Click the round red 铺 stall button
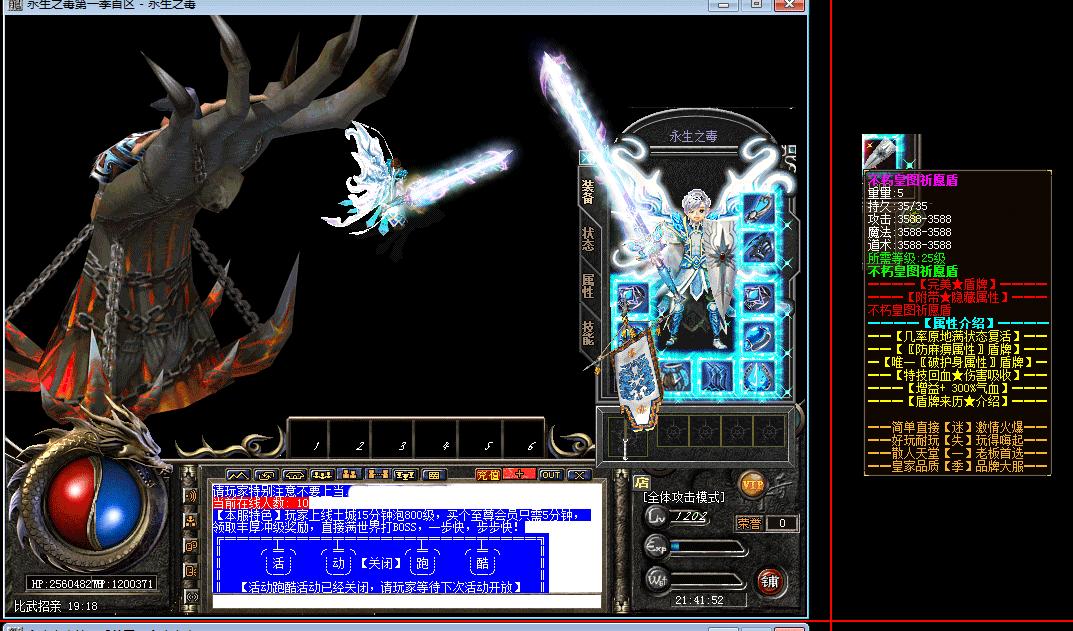1073x631 pixels. tap(769, 581)
